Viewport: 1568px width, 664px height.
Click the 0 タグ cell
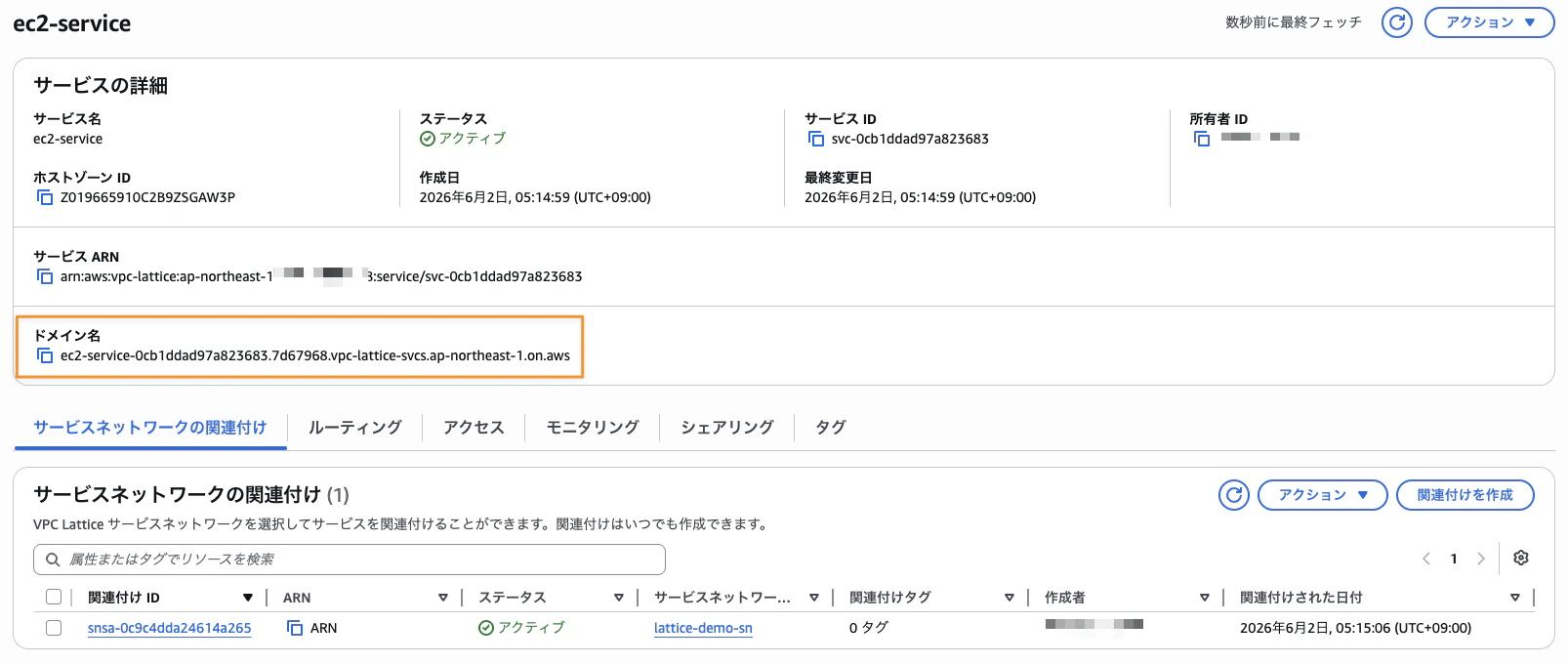coord(869,628)
